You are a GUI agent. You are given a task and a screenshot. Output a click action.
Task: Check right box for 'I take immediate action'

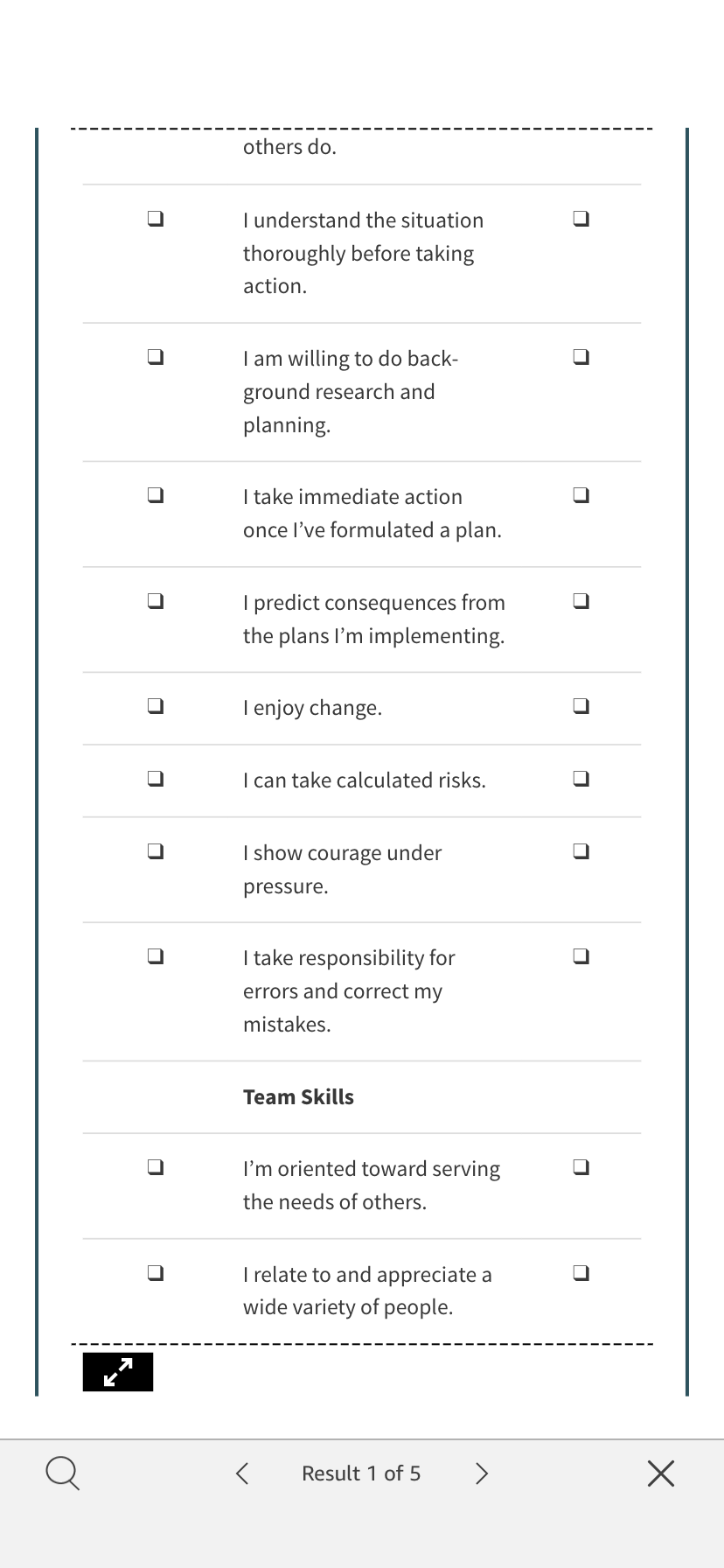click(581, 495)
